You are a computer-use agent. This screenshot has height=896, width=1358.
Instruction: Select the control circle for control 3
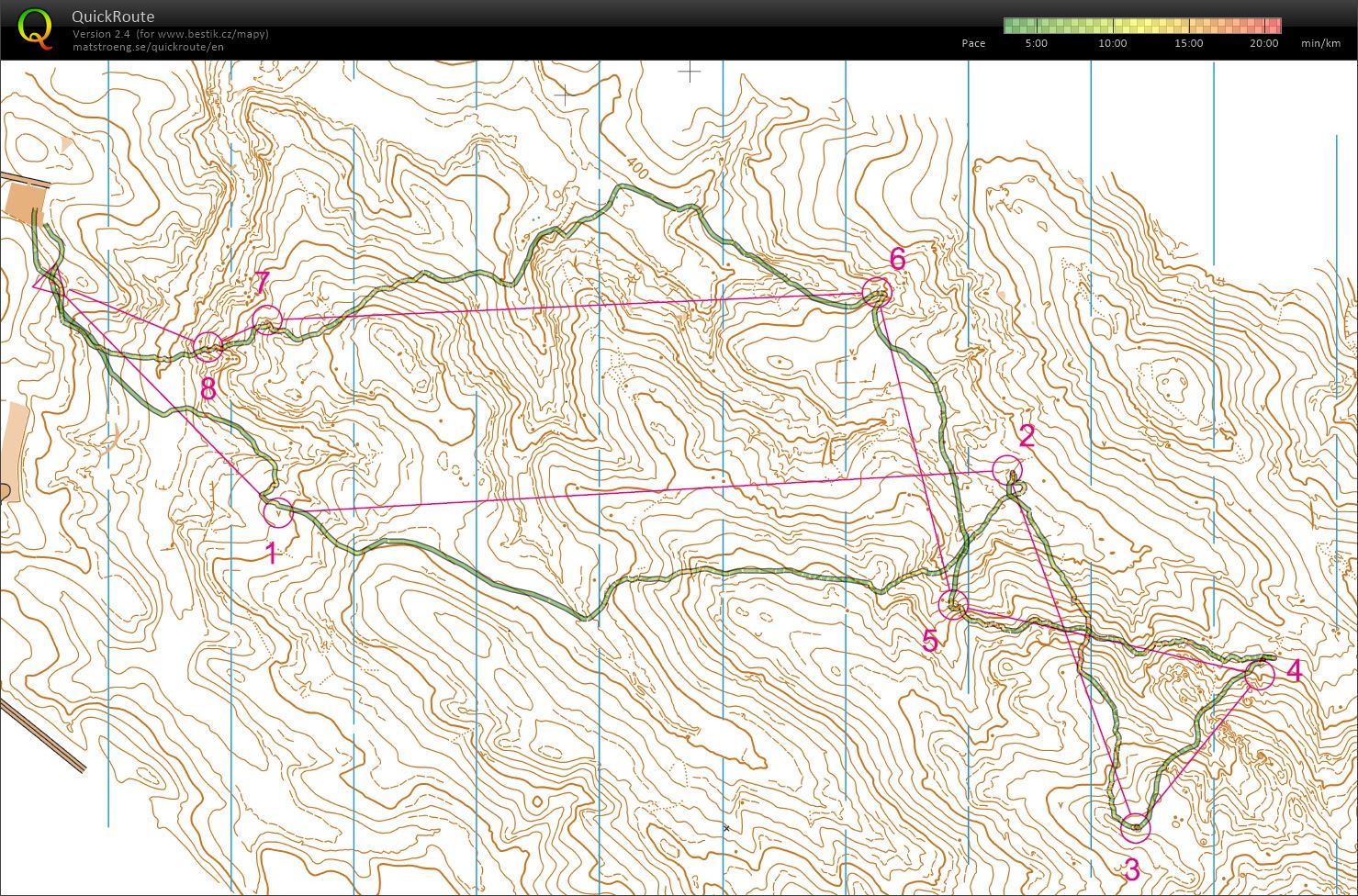coord(1136,828)
